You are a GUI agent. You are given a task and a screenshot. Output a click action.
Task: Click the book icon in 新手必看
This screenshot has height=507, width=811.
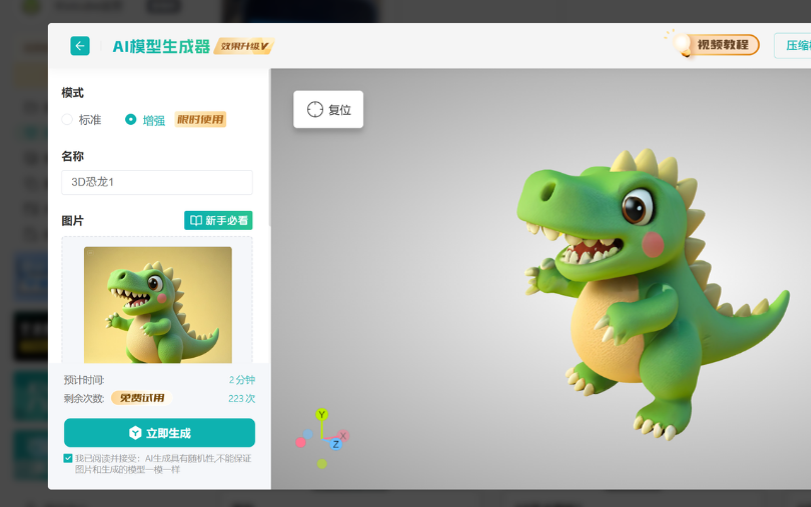[x=196, y=220]
